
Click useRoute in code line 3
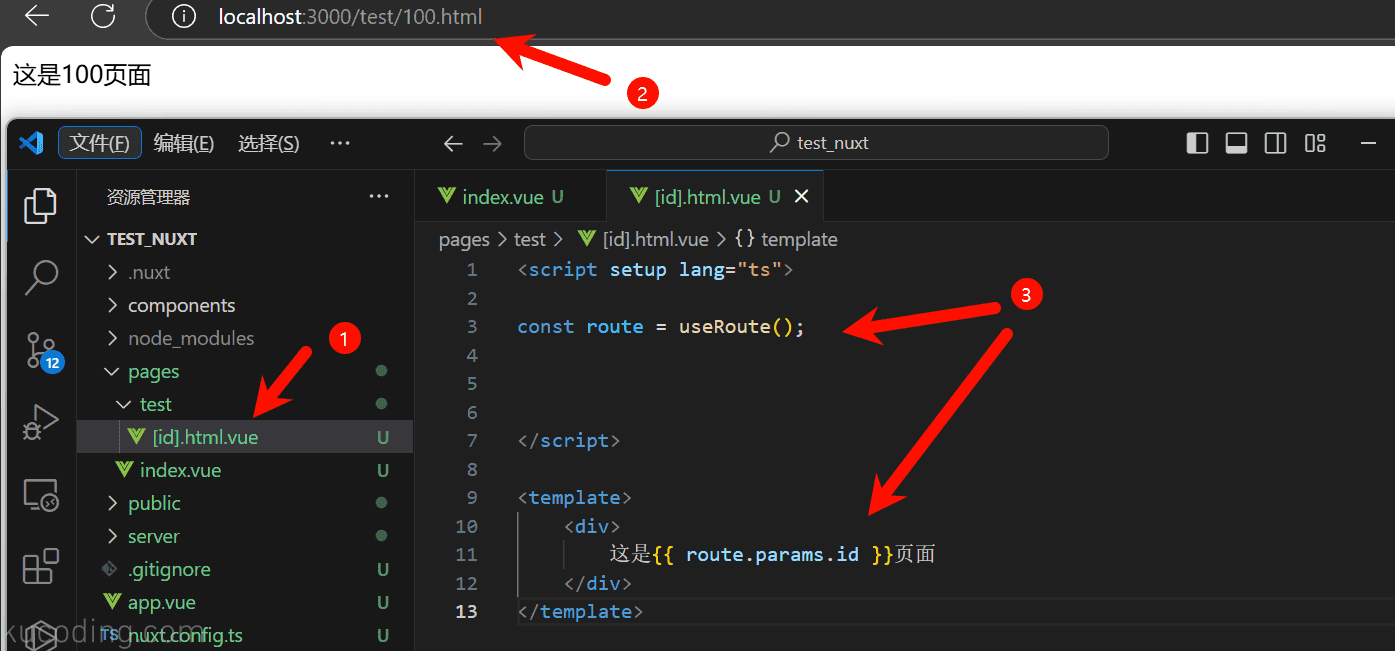pyautogui.click(x=725, y=326)
